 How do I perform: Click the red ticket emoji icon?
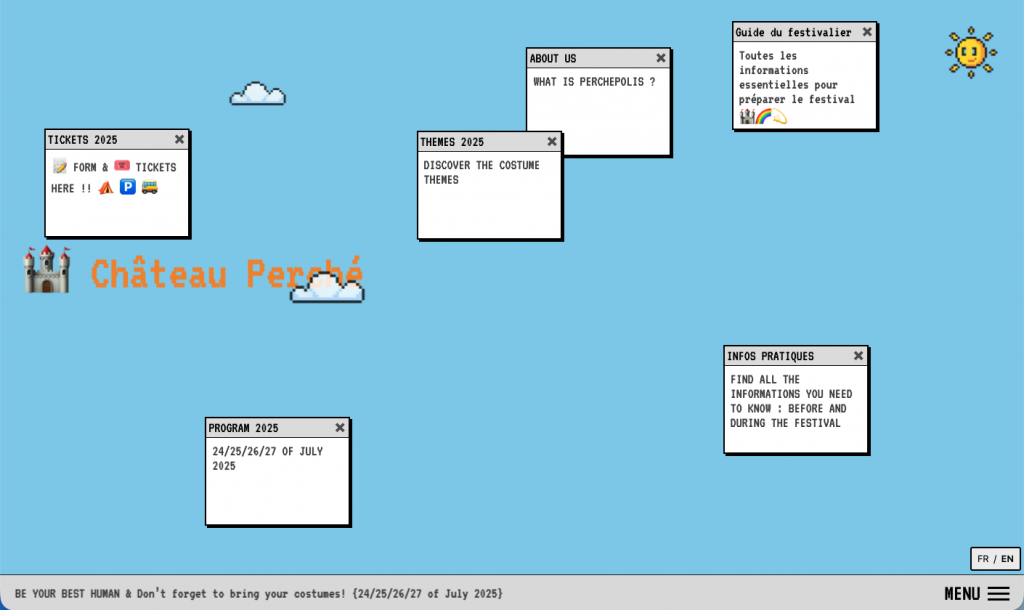(122, 166)
